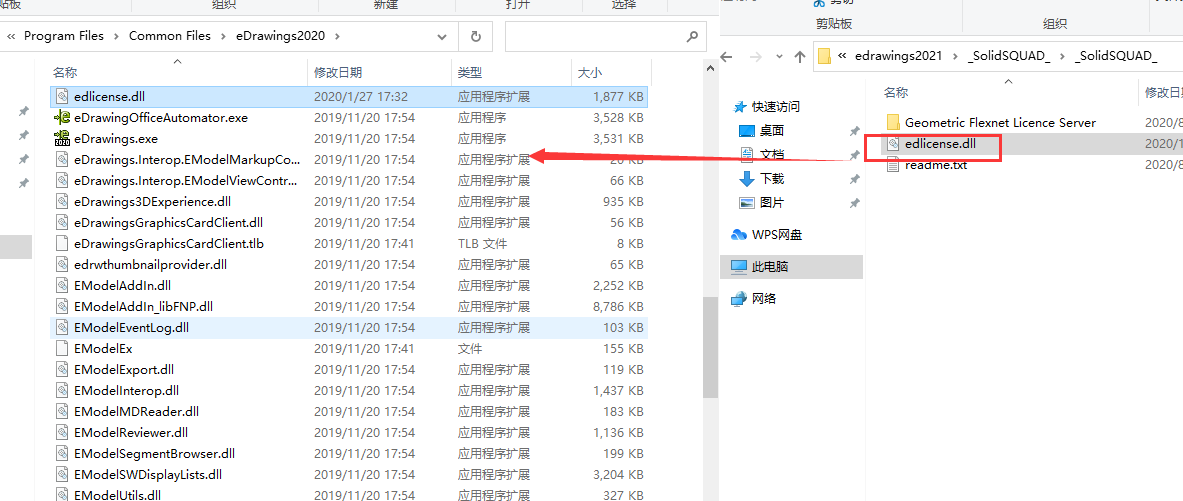Select 此电脑 (This PC) in navigation pane
1183x501 pixels.
(769, 267)
